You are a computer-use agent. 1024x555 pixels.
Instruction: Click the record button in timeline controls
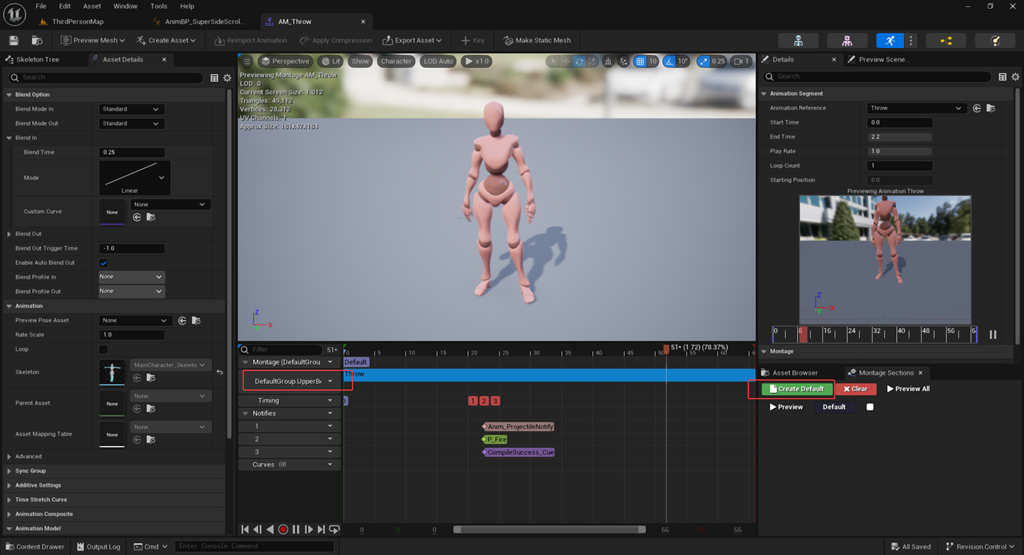pos(283,530)
